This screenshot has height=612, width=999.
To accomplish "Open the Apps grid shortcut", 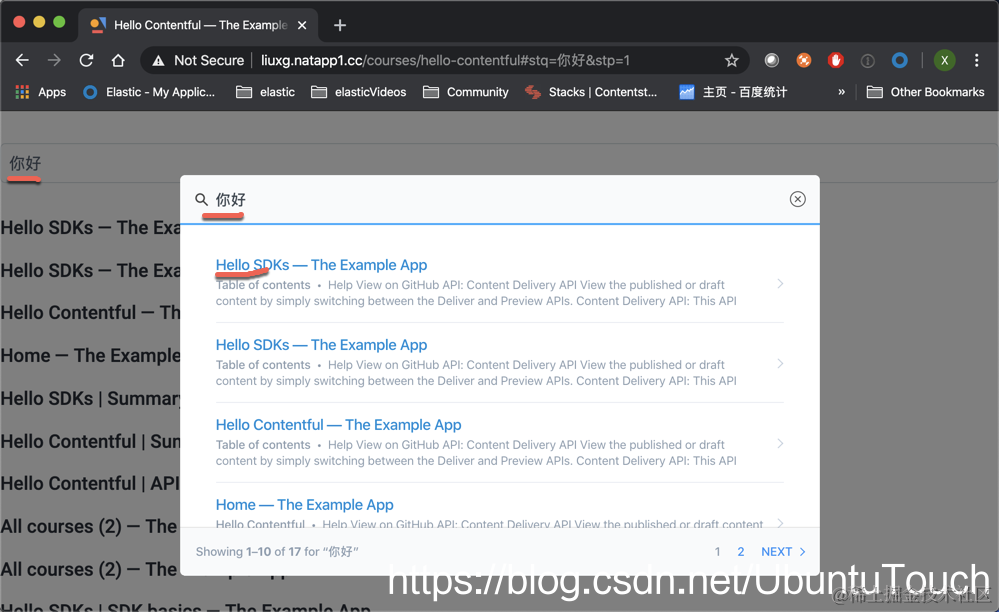I will click(40, 92).
